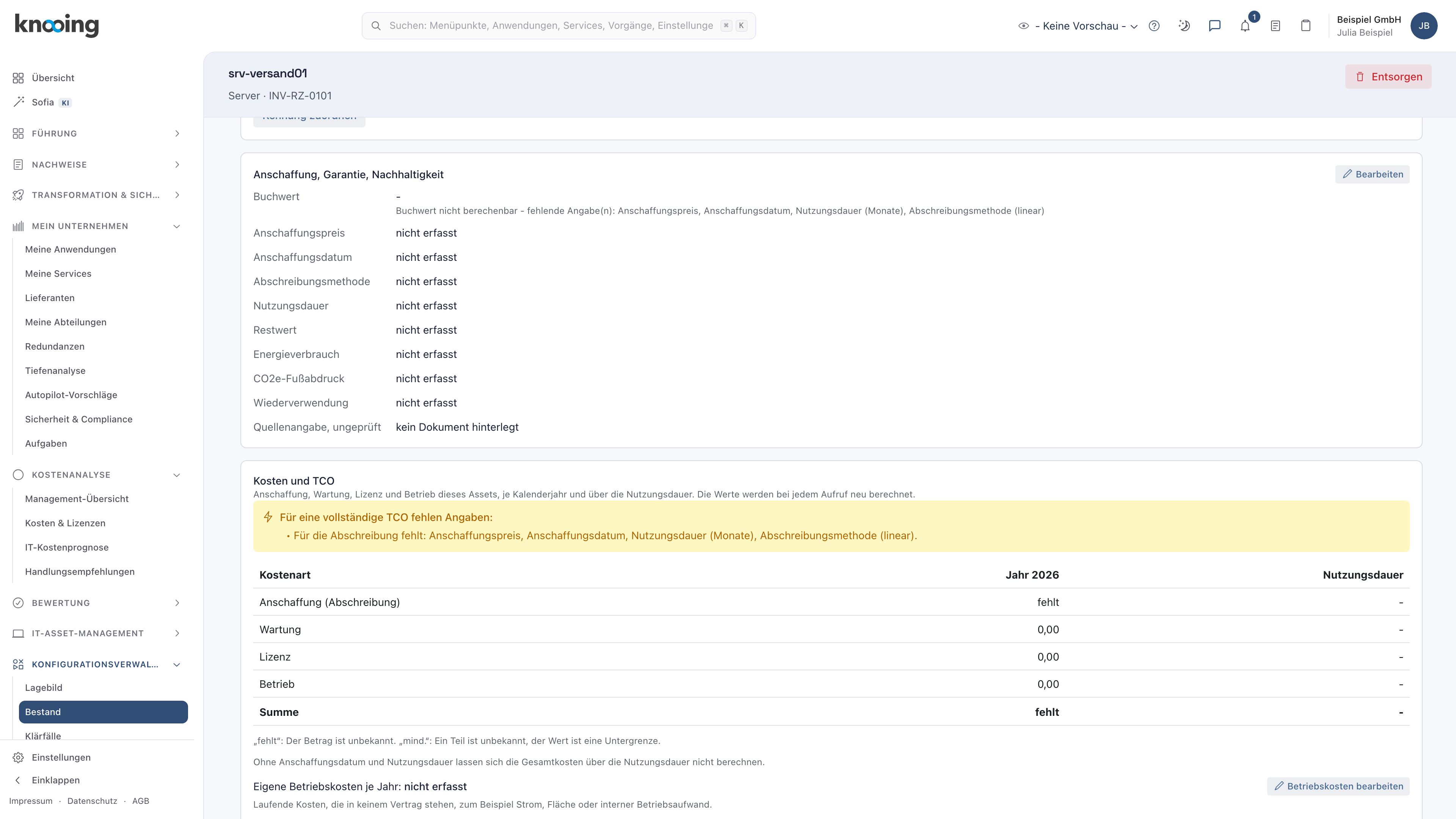The width and height of the screenshot is (1456, 819).
Task: Click the JB user avatar
Action: tap(1424, 26)
